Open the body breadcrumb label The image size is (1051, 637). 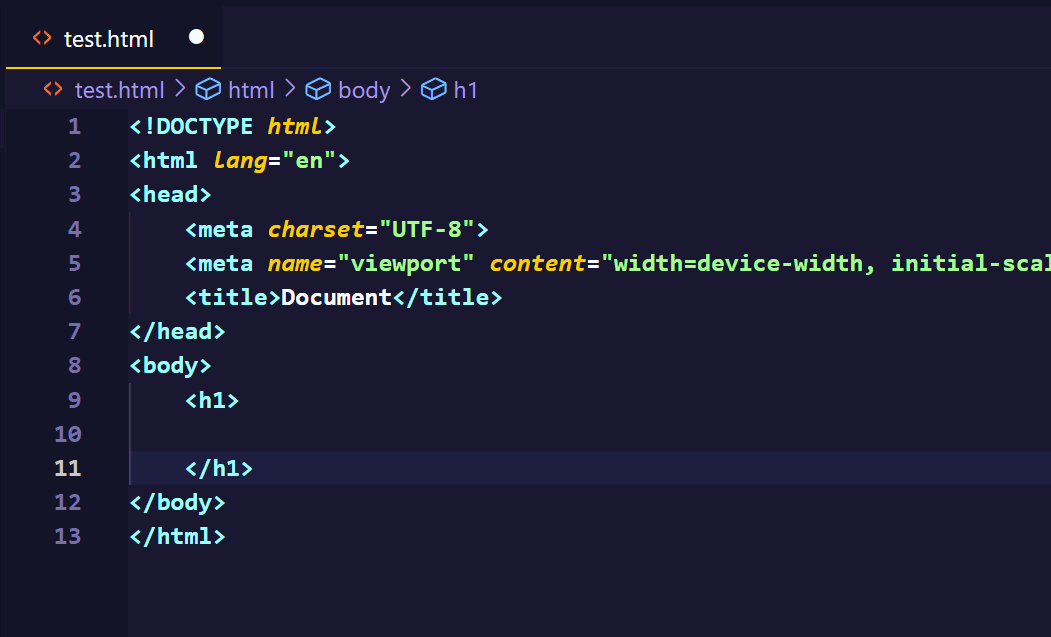tap(364, 90)
